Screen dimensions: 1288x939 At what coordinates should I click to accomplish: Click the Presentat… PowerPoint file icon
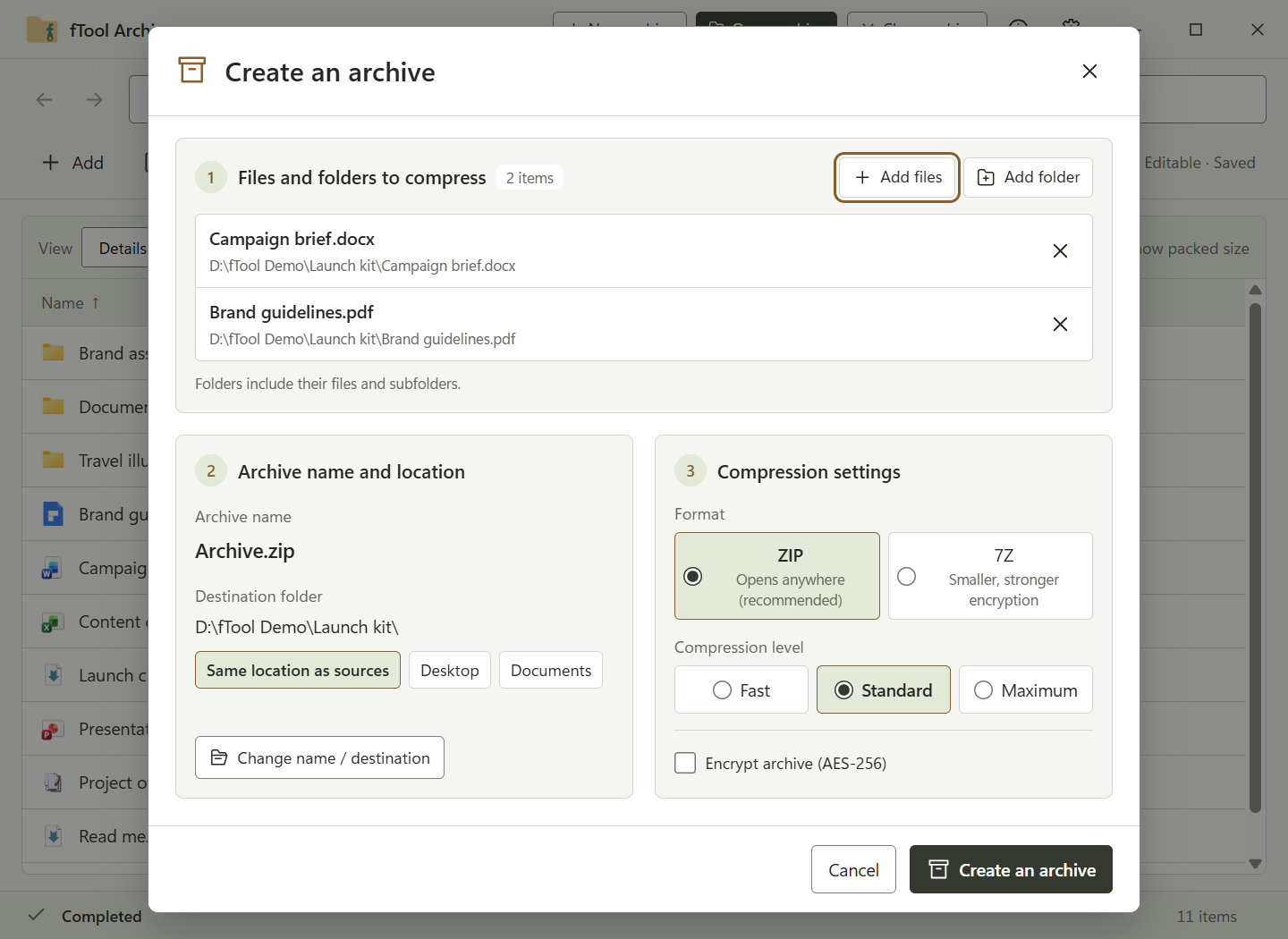[x=52, y=729]
